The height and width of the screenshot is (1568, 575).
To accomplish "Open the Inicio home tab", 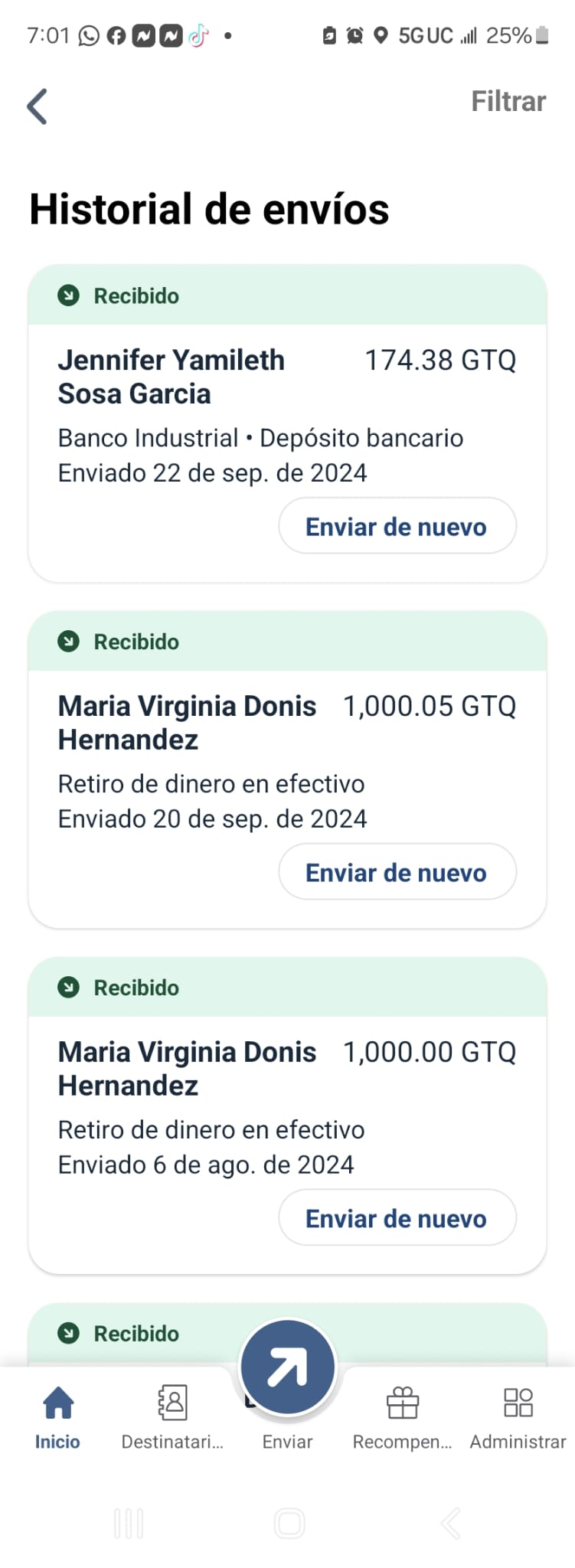I will coord(57,1417).
